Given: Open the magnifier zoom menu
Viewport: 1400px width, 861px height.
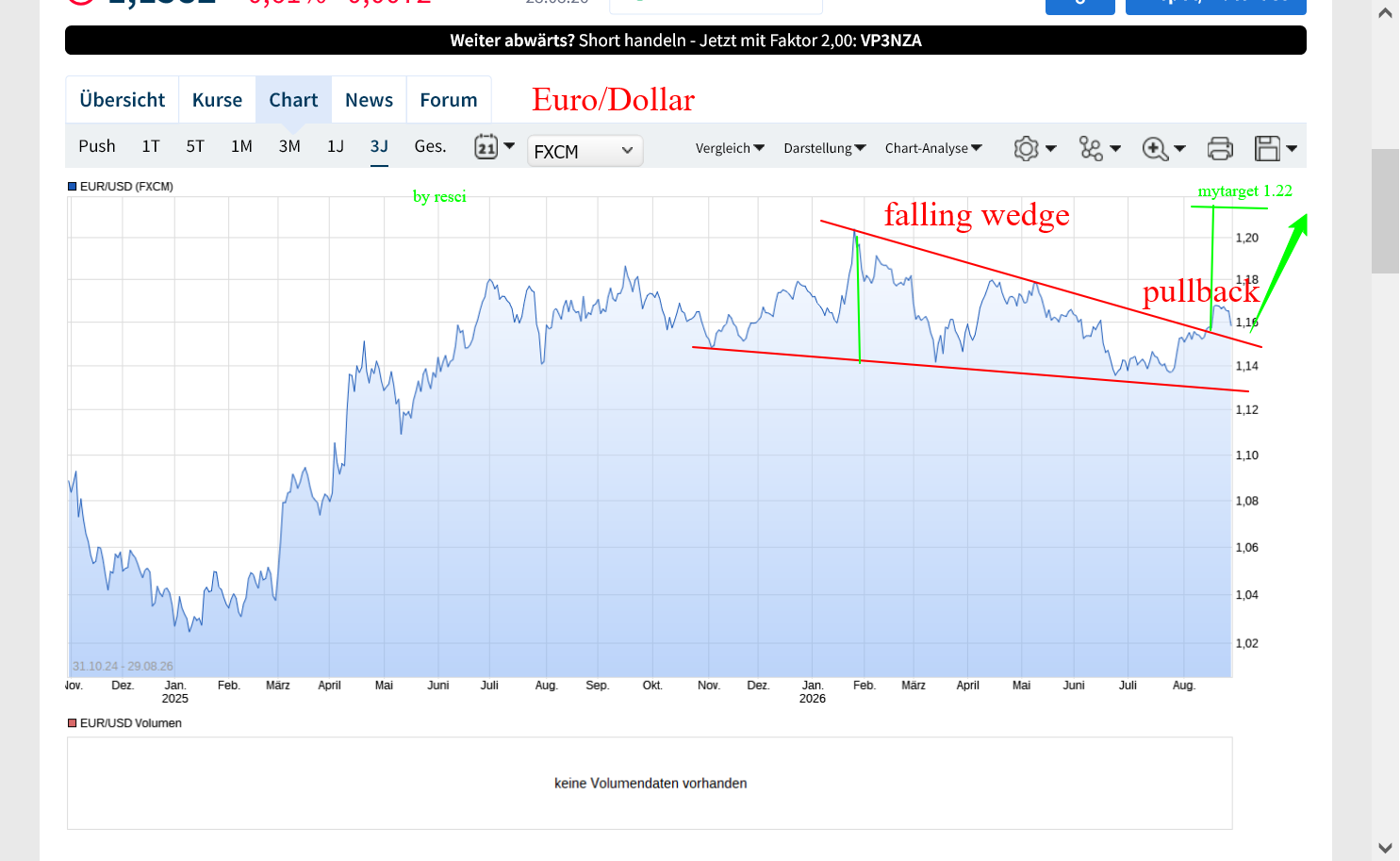Looking at the screenshot, I should pyautogui.click(x=1163, y=148).
